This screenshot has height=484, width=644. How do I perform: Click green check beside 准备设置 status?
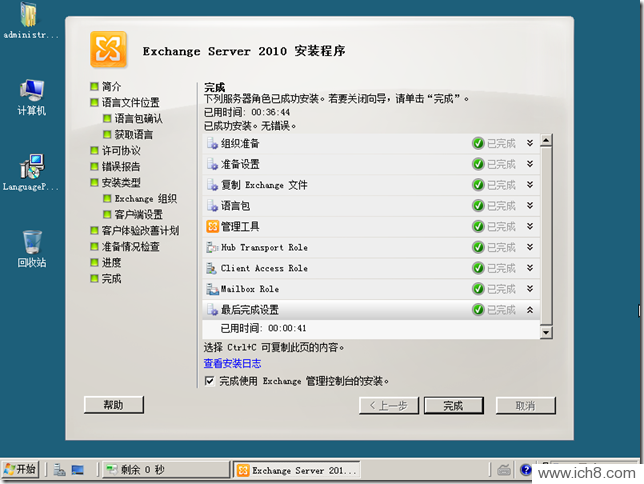(478, 164)
